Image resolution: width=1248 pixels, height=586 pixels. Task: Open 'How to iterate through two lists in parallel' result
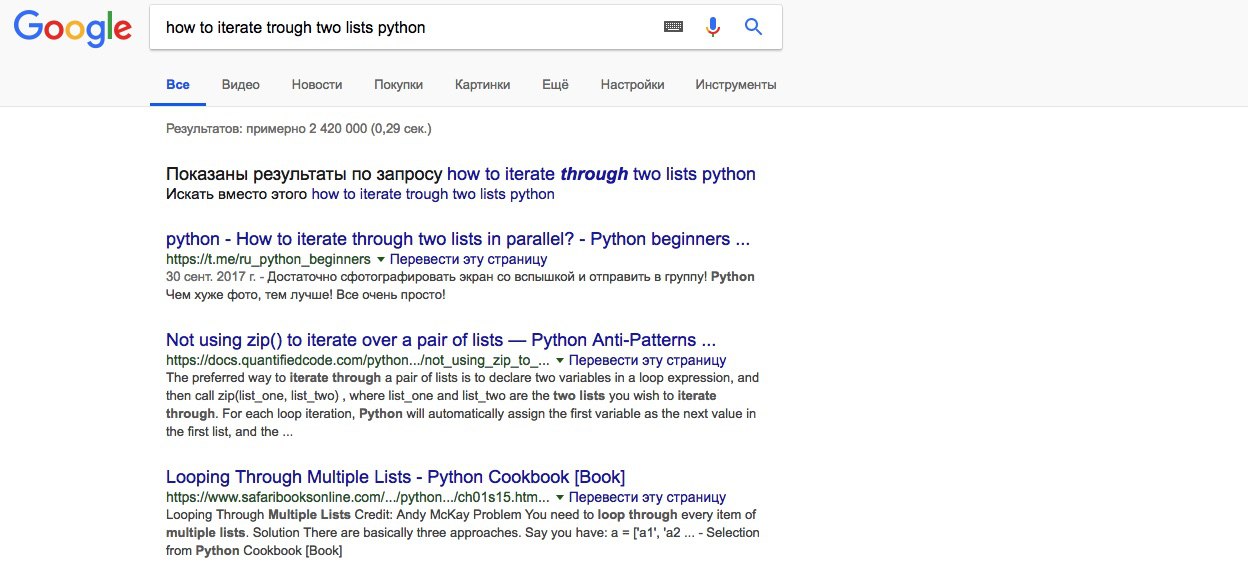[x=458, y=240]
